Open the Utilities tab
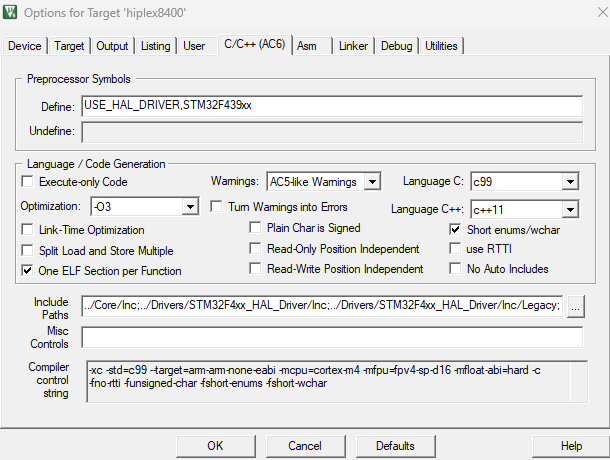This screenshot has height=460, width=610. click(441, 46)
